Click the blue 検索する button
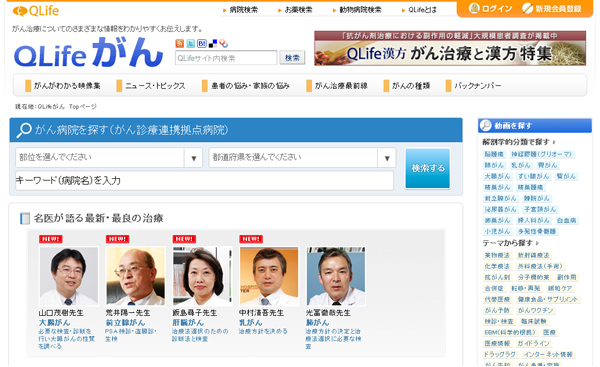600x367 pixels. click(x=427, y=168)
